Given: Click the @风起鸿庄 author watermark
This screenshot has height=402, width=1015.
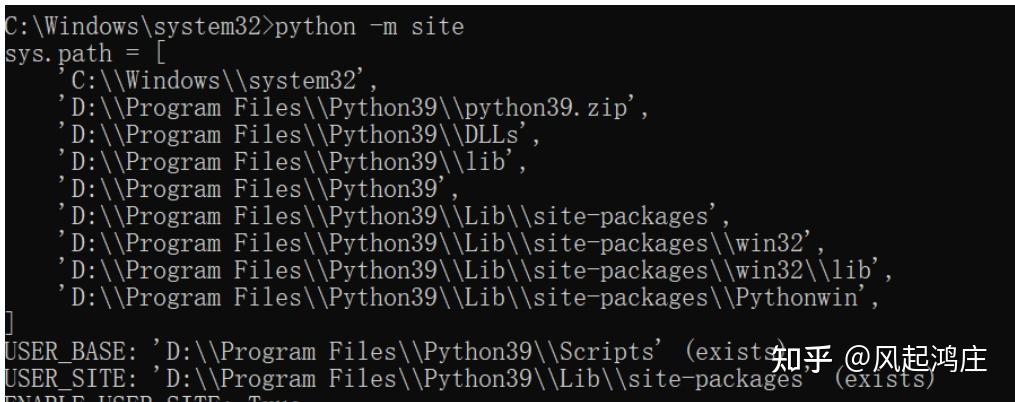Looking at the screenshot, I should [915, 360].
